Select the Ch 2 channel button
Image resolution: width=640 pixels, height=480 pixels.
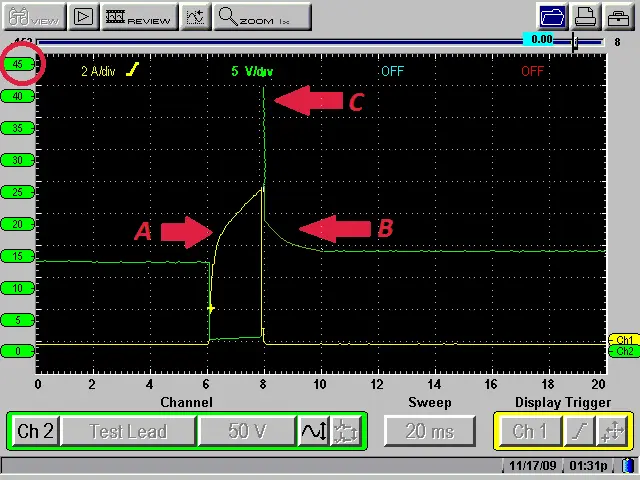click(x=35, y=431)
